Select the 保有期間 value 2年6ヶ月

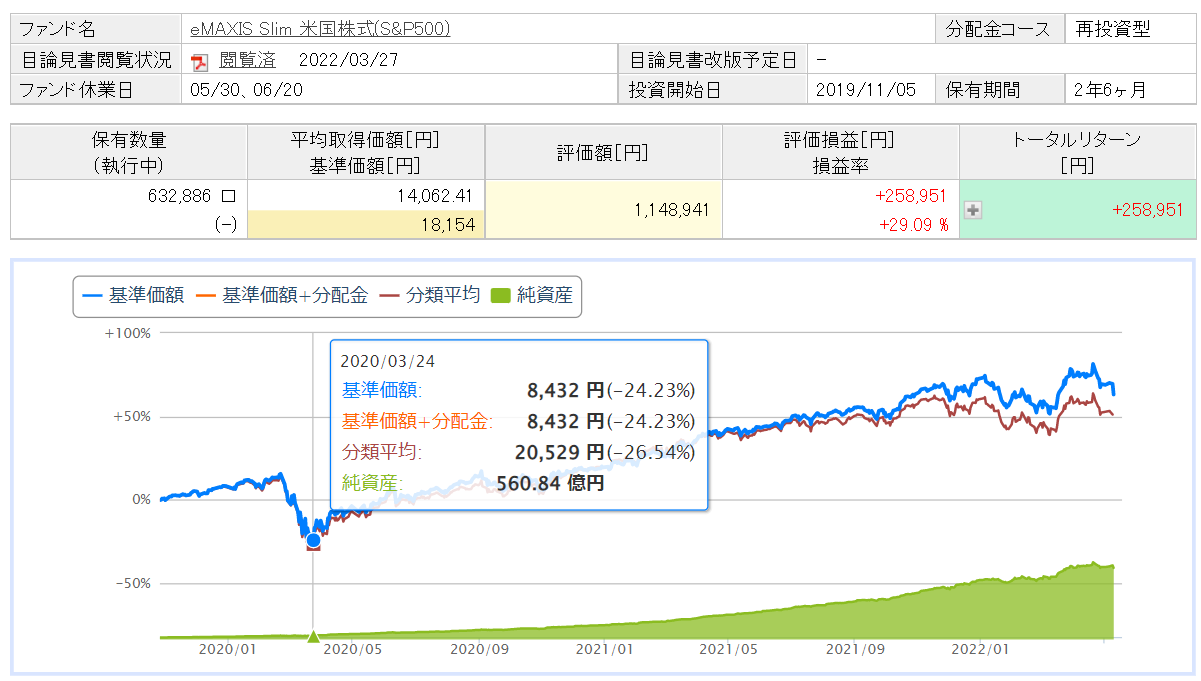tap(1109, 90)
